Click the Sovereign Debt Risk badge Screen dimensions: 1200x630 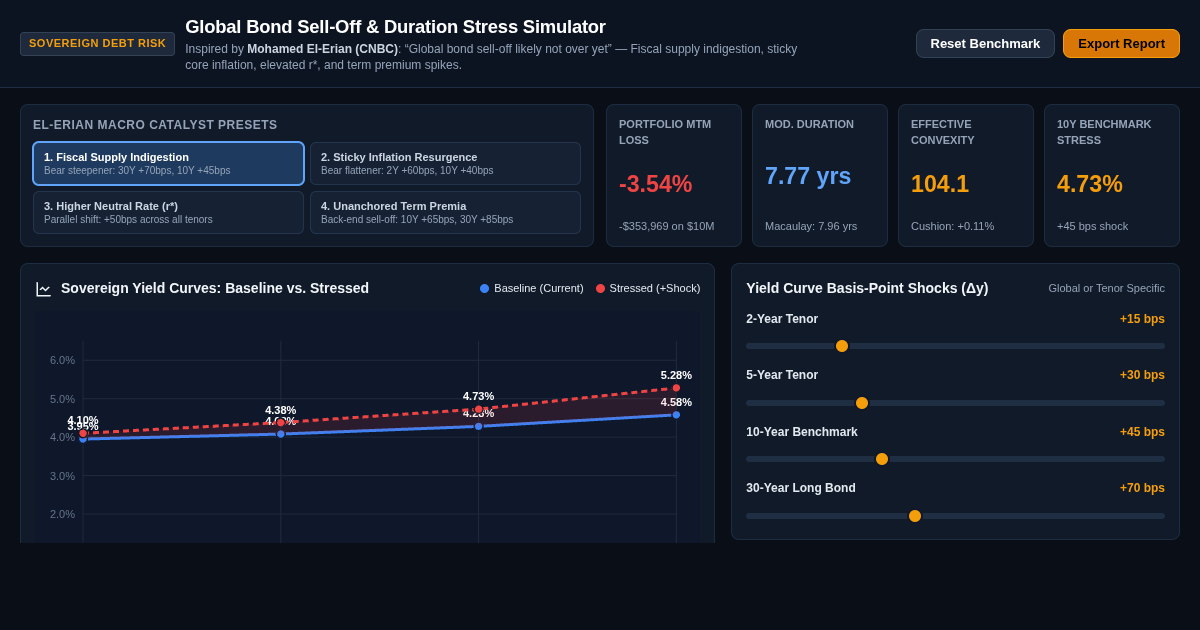point(97,44)
